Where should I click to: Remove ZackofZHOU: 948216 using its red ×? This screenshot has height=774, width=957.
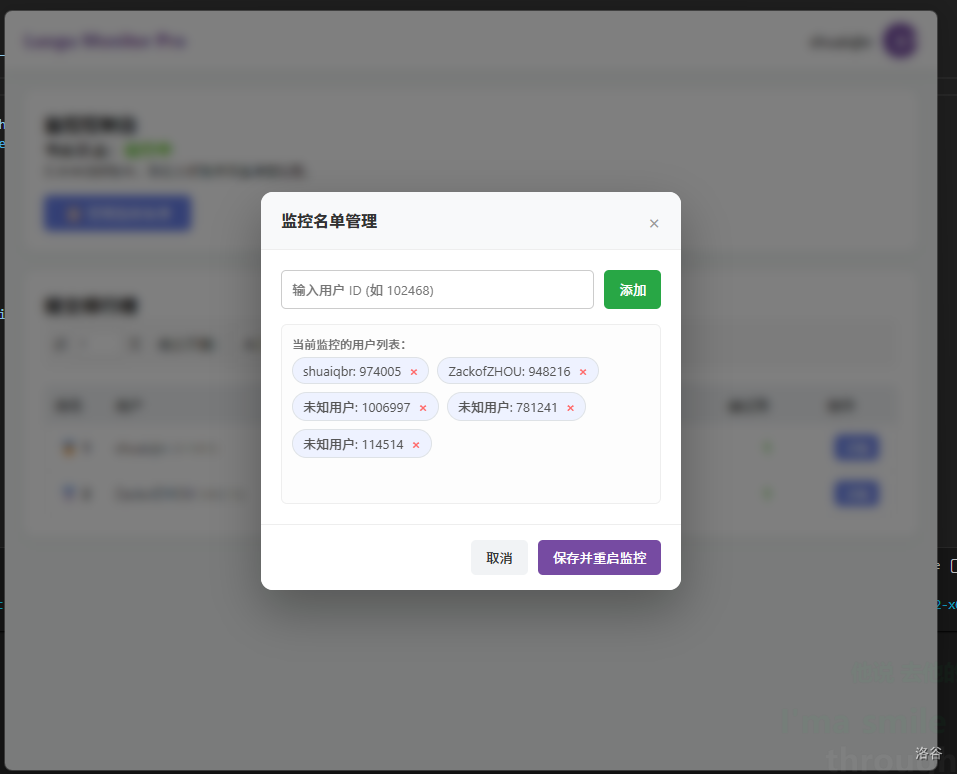point(583,372)
